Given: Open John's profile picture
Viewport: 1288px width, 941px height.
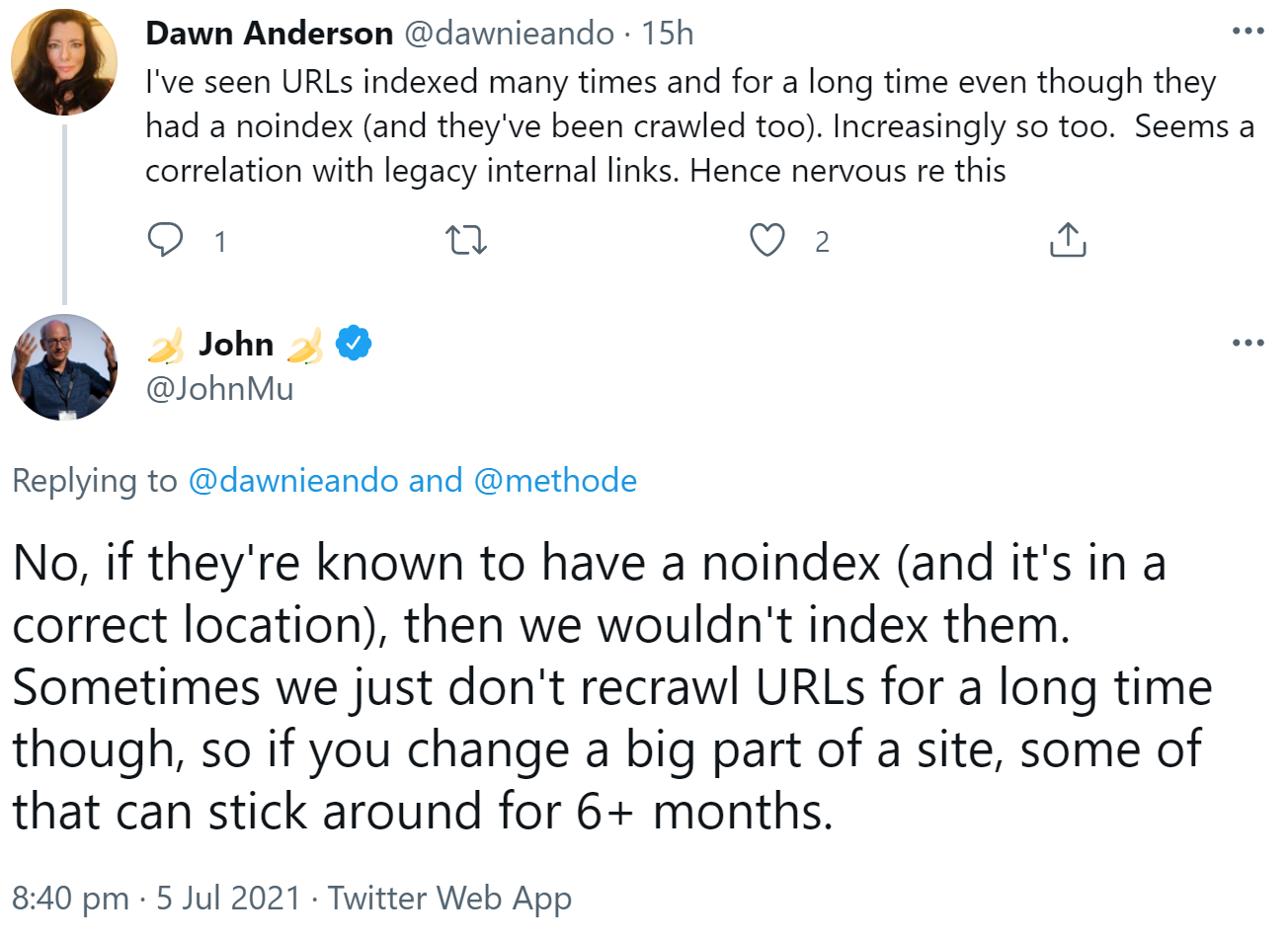Looking at the screenshot, I should point(64,367).
